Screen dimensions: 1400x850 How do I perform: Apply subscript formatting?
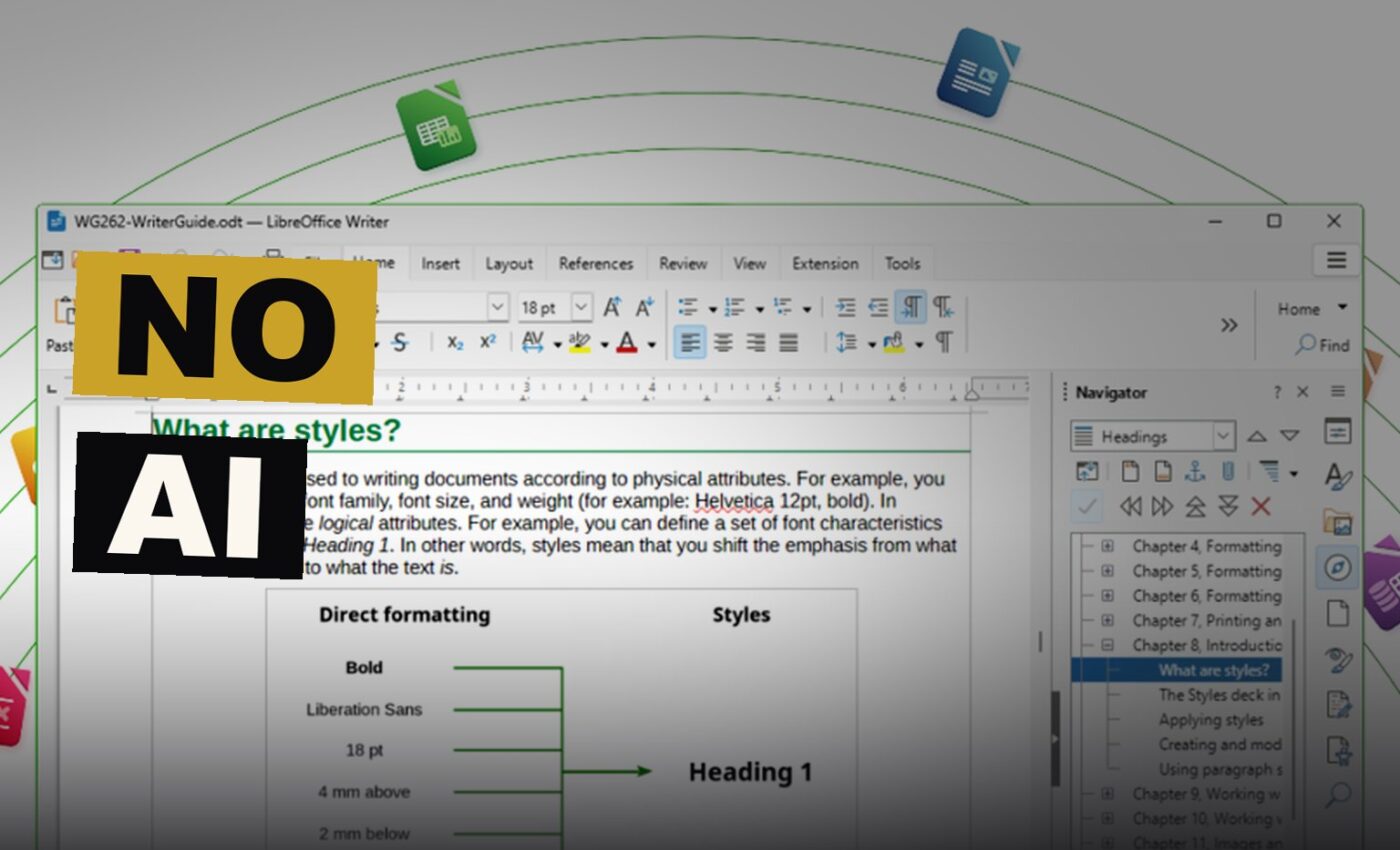(455, 343)
